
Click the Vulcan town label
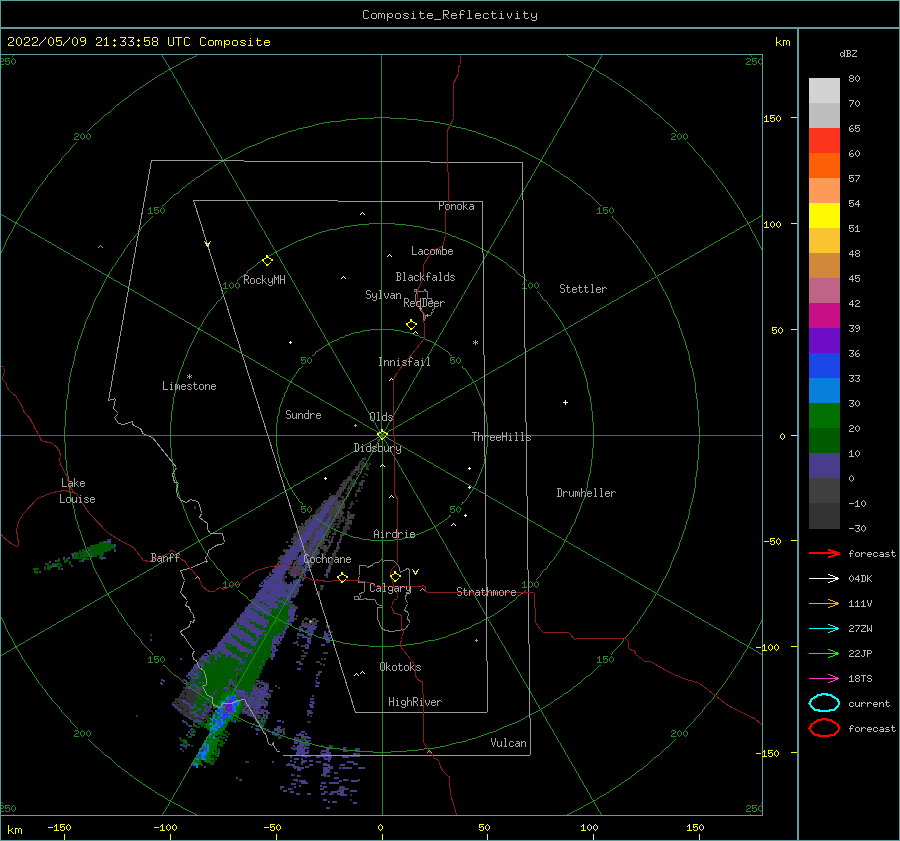[508, 743]
